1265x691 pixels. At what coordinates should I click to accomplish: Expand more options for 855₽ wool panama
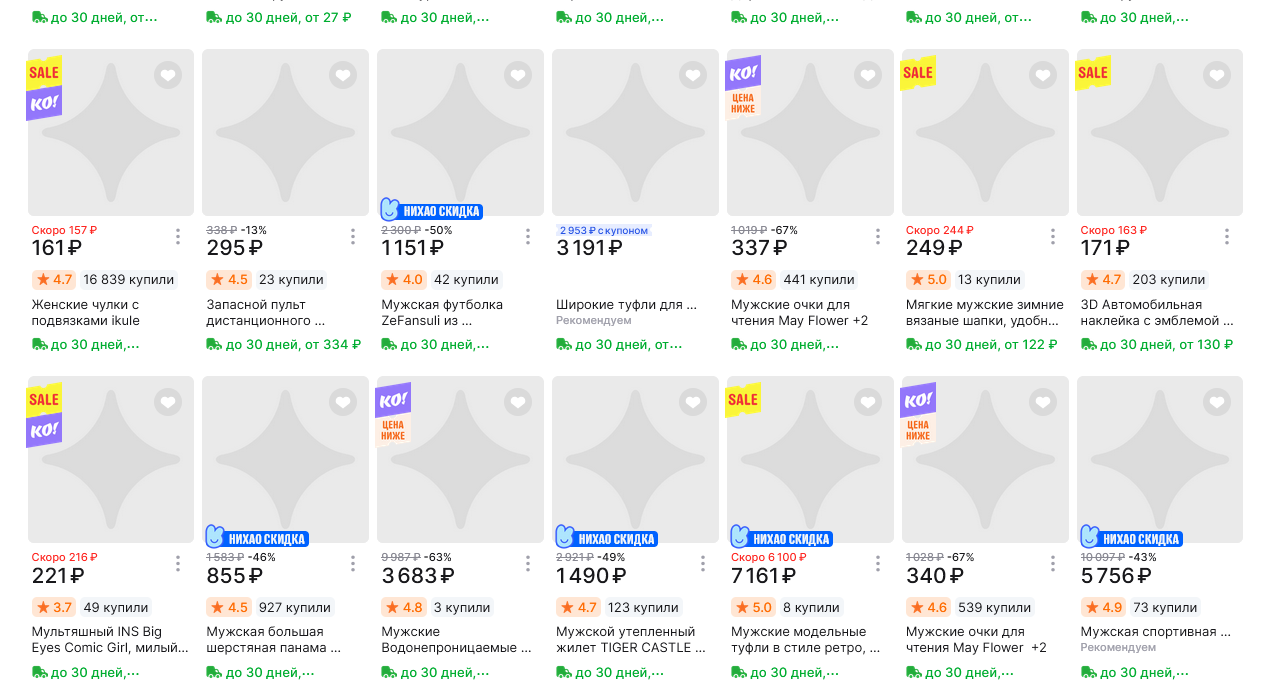point(353,564)
